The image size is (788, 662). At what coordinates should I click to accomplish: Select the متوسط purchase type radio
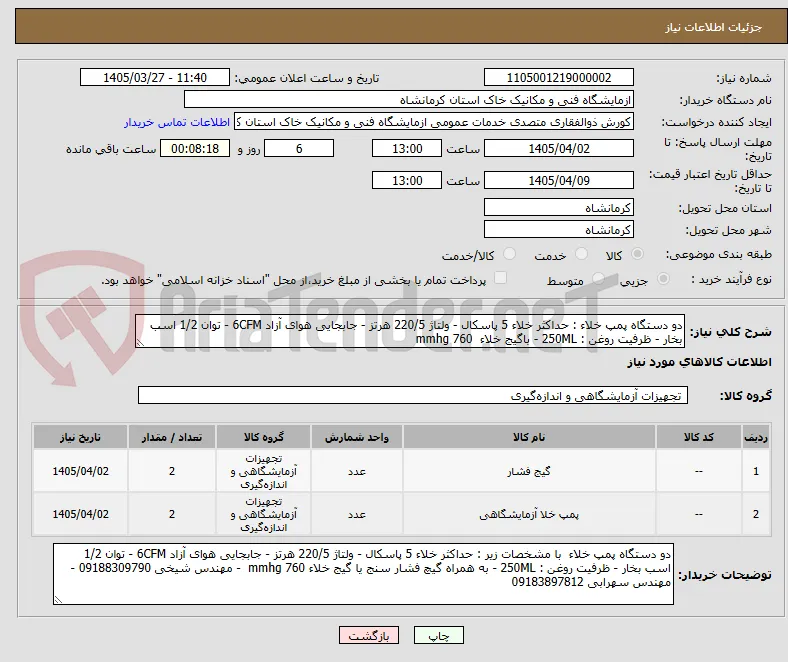coord(598,278)
